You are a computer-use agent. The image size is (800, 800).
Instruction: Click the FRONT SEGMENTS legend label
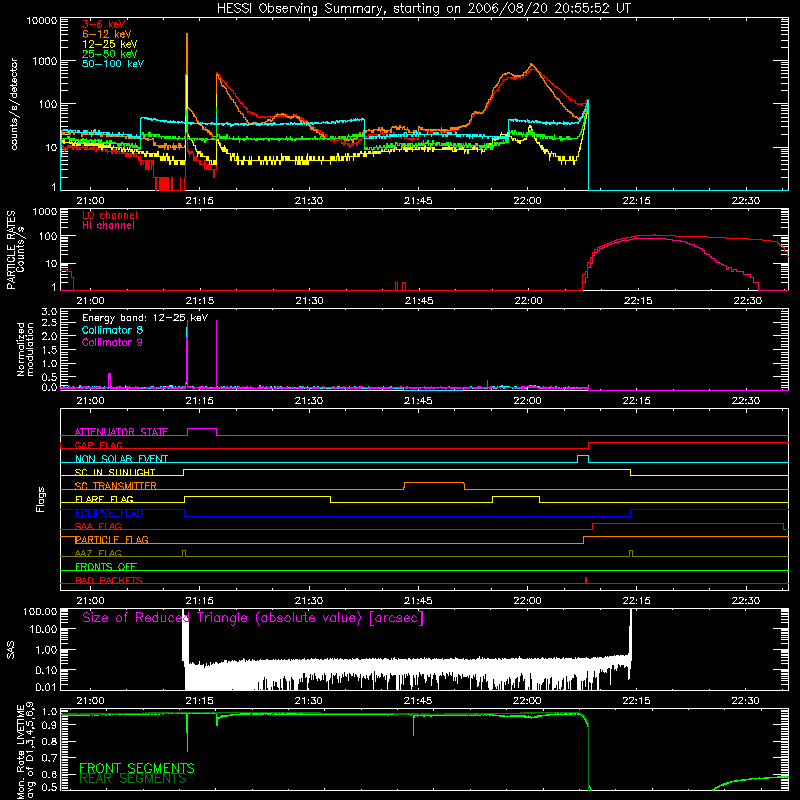pos(137,768)
